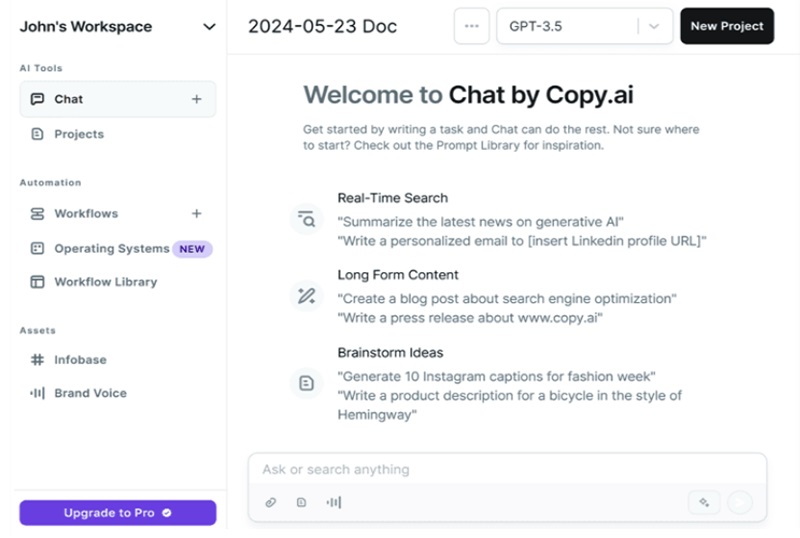Open the GPT-3.5 model selector
This screenshot has height=538, width=800.
pos(585,26)
